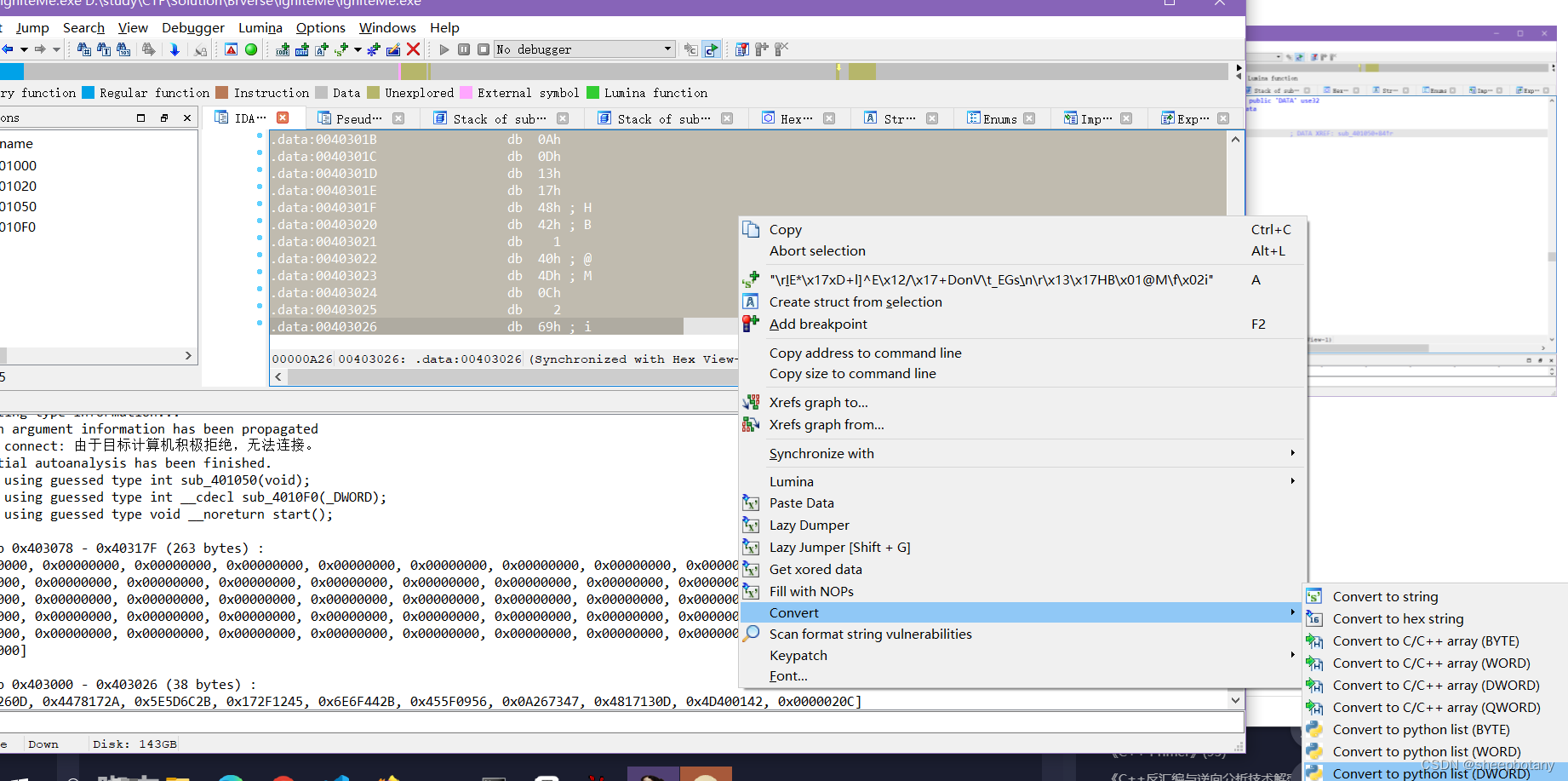This screenshot has width=1568, height=781.
Task: Click the Jump backward arrow icon
Action: [8, 49]
